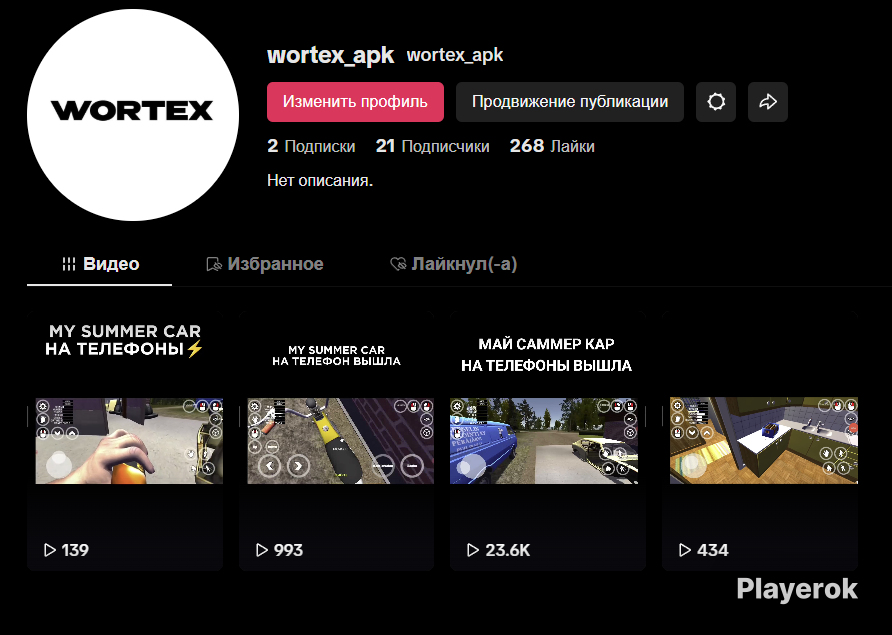The image size is (892, 635).
Task: Click the play icon next to 139 views
Action: (x=50, y=550)
